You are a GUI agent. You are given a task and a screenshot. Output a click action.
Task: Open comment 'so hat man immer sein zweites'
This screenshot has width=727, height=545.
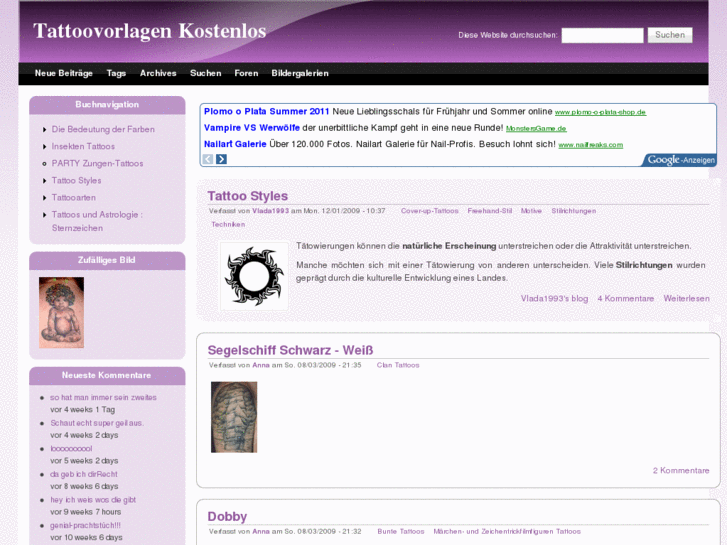pos(103,398)
